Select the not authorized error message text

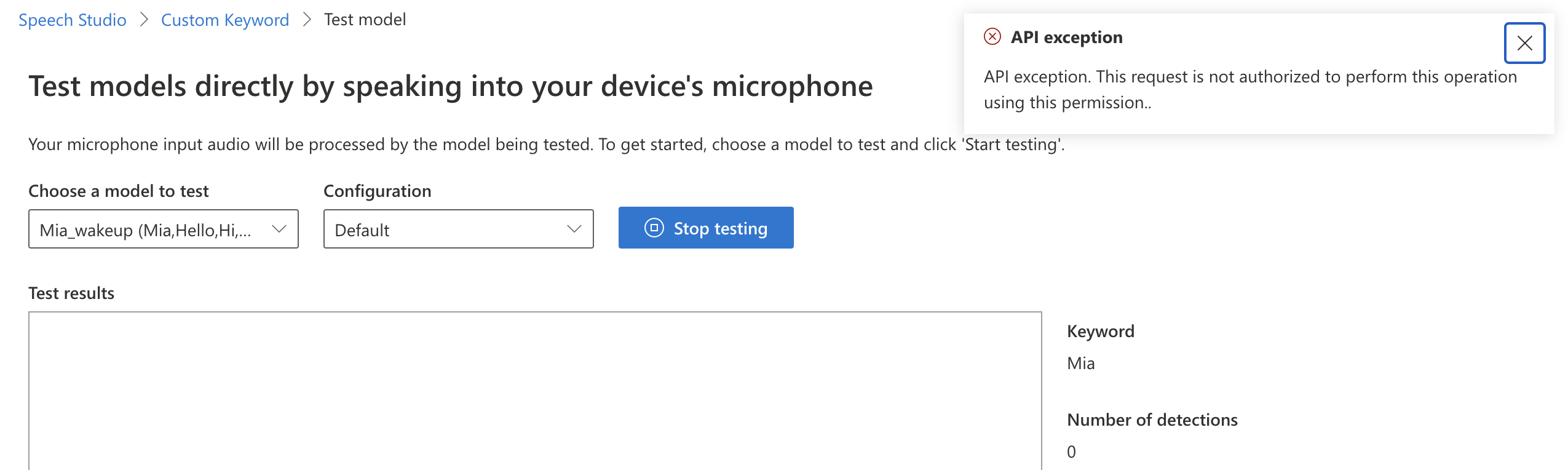point(1250,90)
